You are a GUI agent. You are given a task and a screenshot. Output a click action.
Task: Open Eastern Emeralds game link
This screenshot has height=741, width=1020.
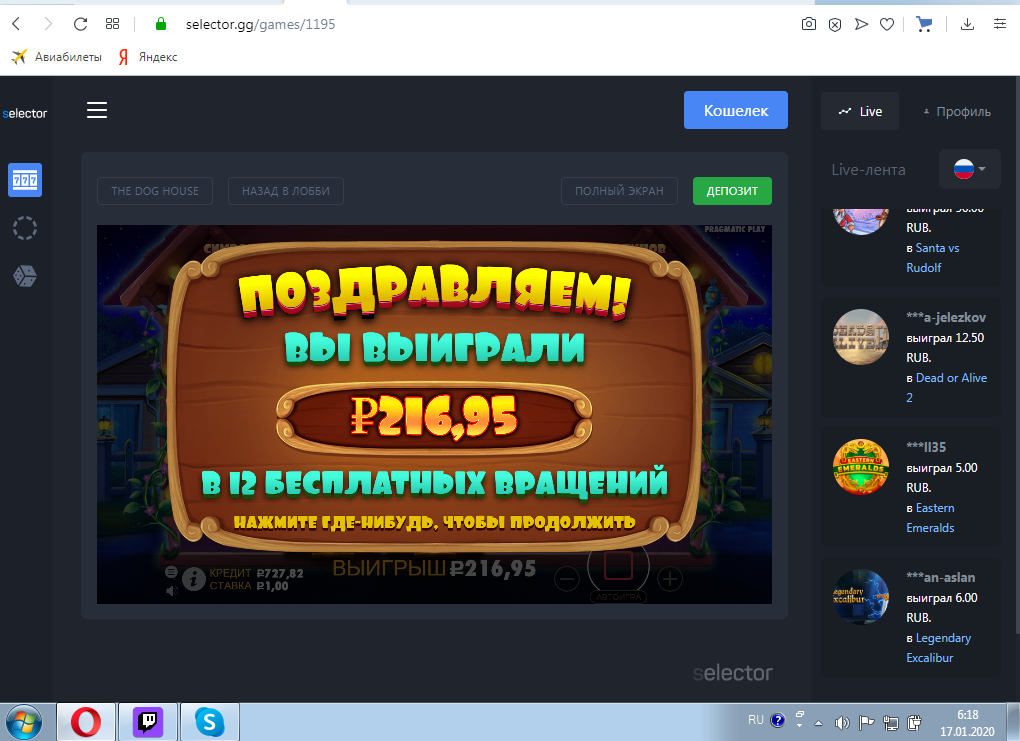(x=930, y=518)
